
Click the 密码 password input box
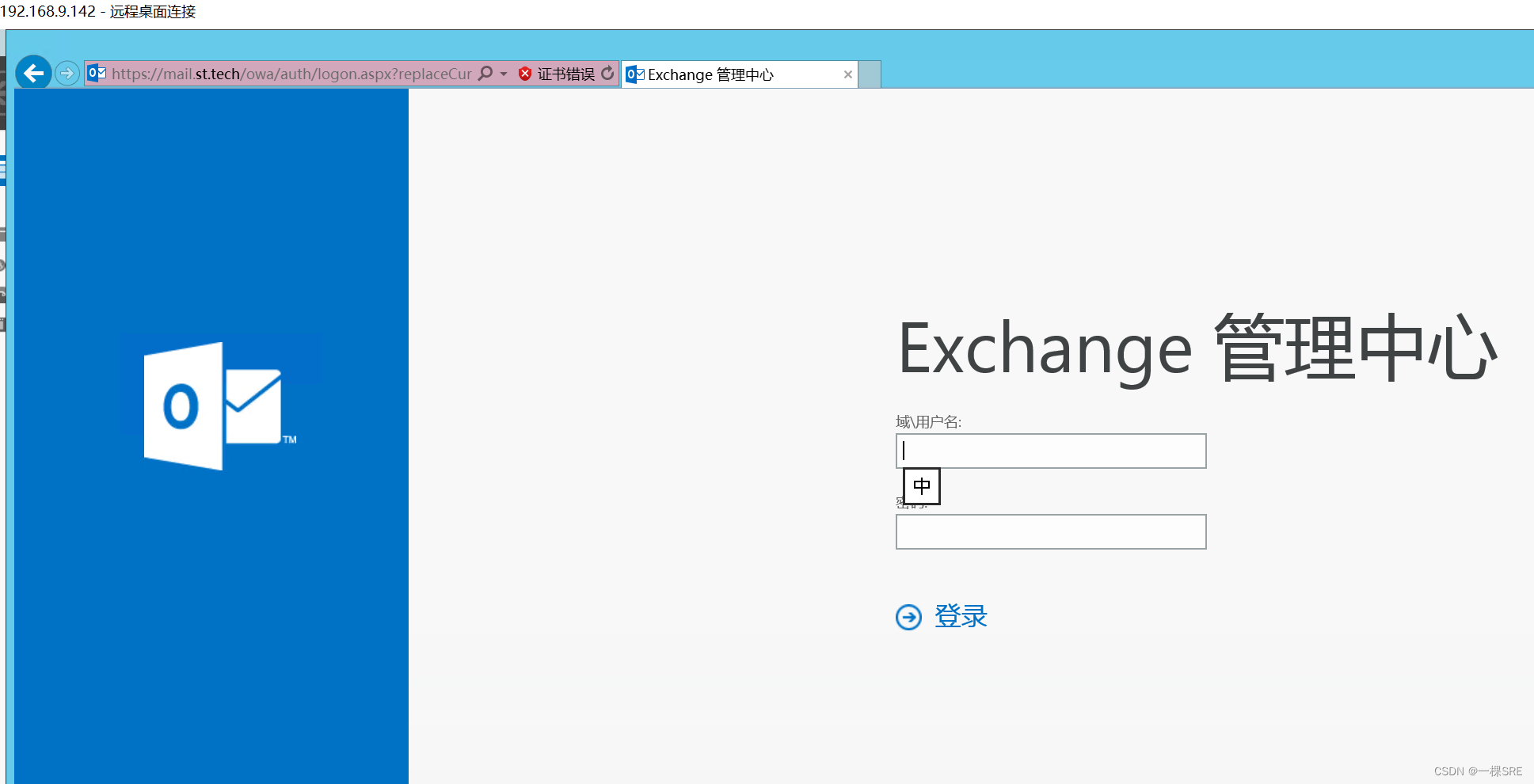[x=1050, y=531]
